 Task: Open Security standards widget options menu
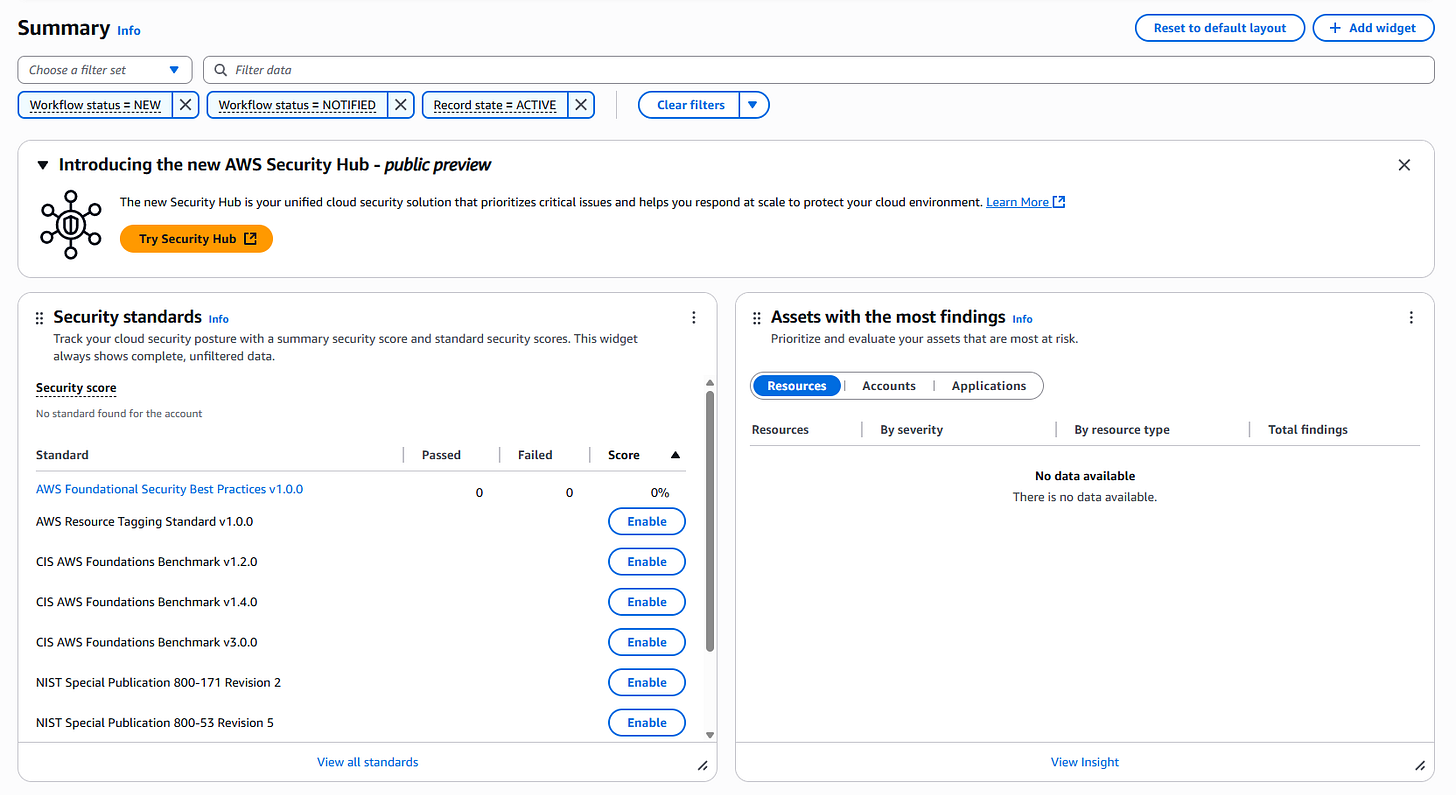click(694, 318)
